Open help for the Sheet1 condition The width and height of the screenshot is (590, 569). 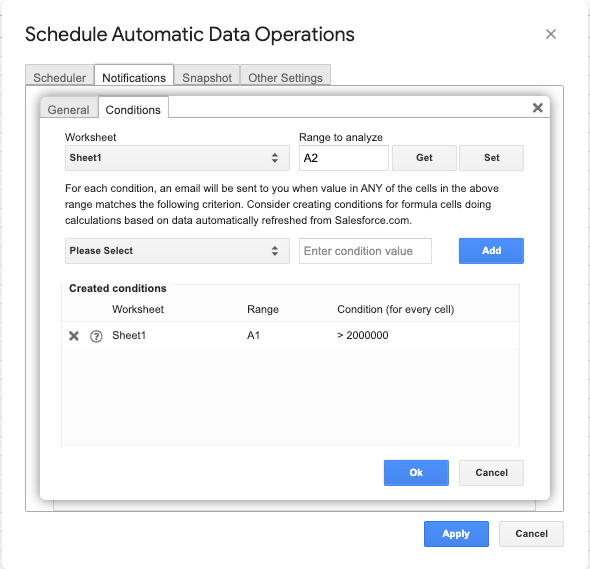pyautogui.click(x=96, y=336)
